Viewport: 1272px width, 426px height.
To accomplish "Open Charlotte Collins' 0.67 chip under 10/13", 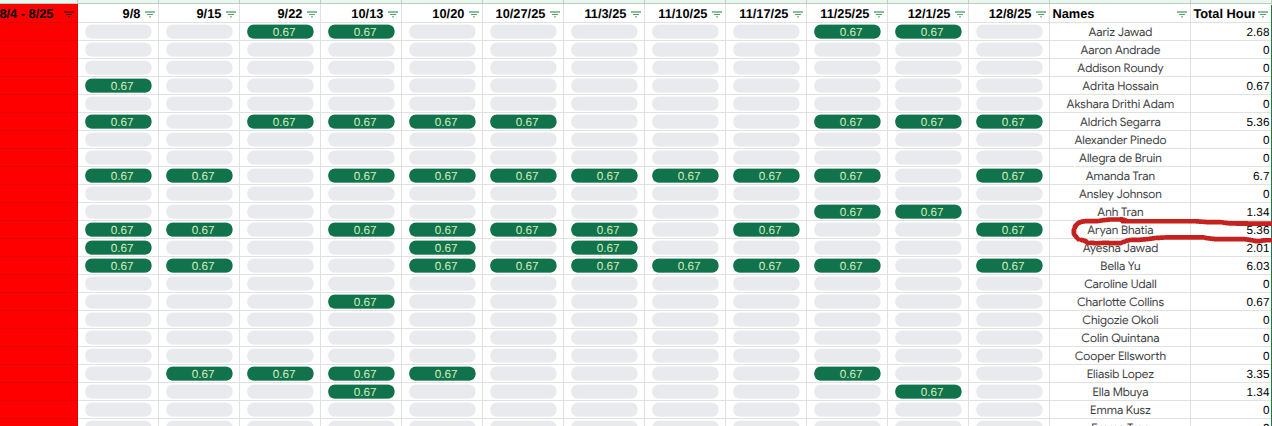I will click(x=361, y=302).
